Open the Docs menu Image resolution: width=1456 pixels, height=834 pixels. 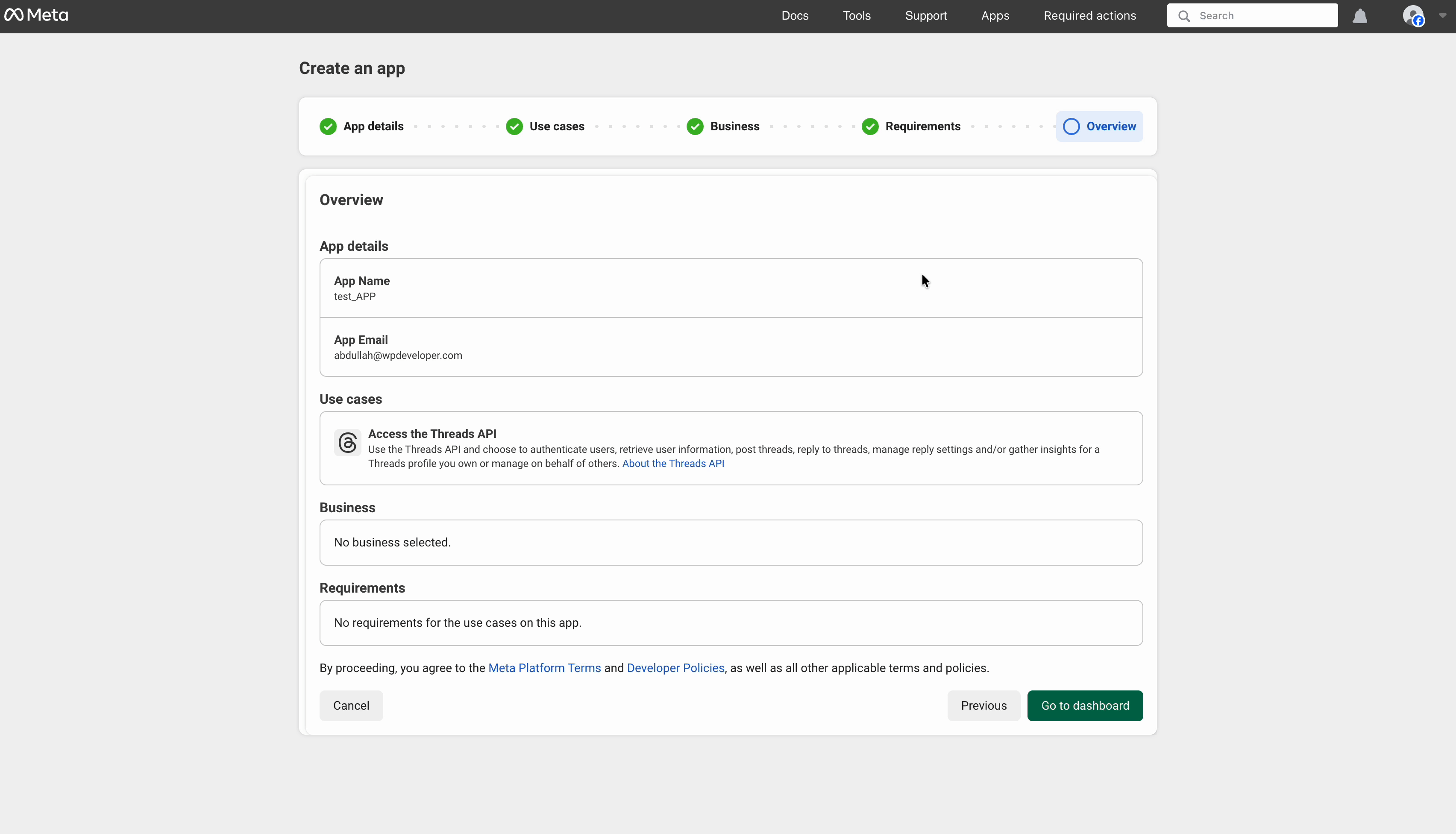point(795,15)
